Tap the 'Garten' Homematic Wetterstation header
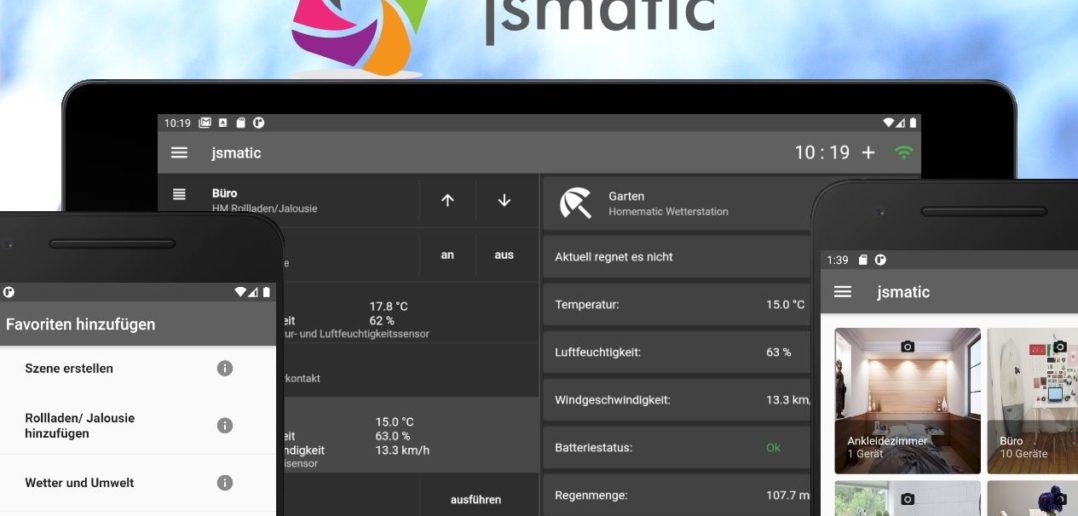This screenshot has height=516, width=1078. pos(676,203)
